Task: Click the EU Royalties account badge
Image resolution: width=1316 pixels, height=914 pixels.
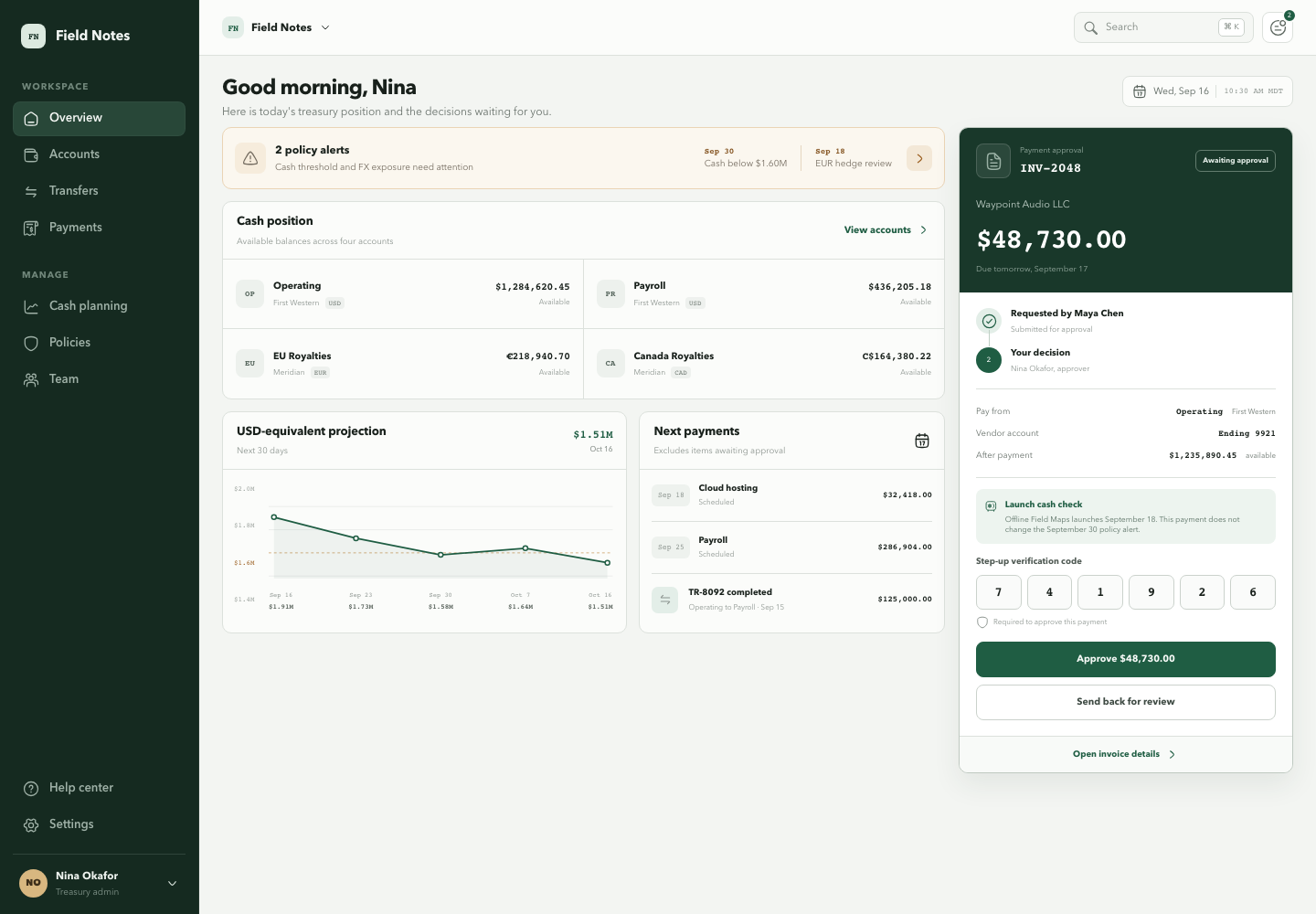Action: (249, 364)
